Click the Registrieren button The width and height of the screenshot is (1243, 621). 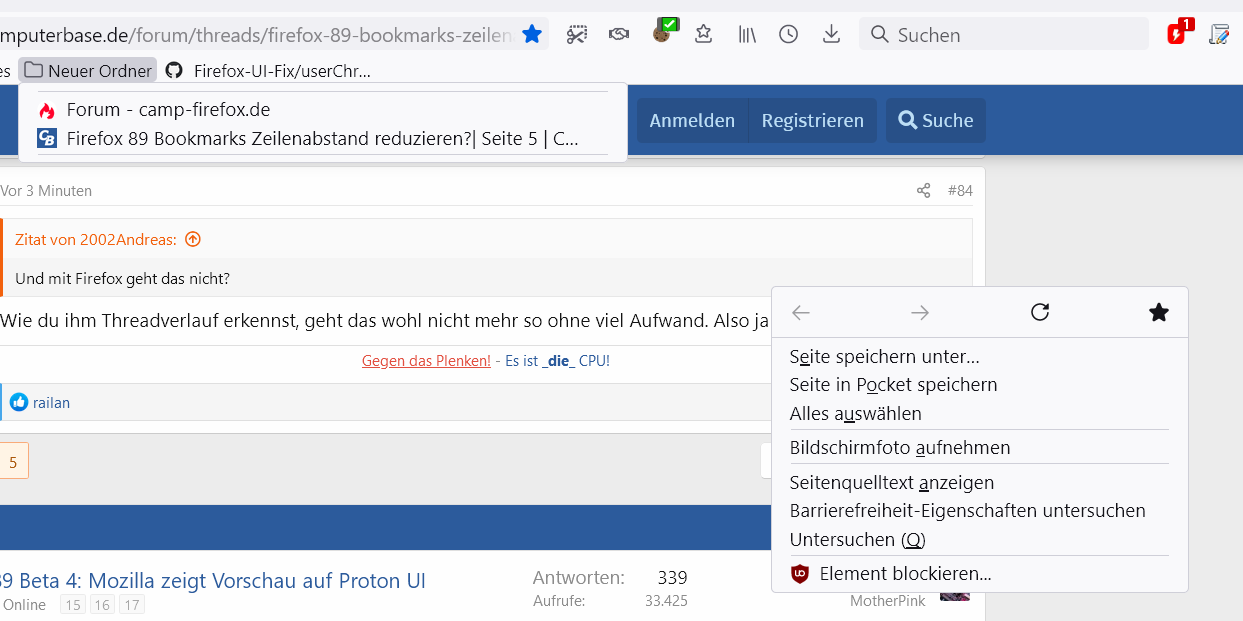pos(812,121)
